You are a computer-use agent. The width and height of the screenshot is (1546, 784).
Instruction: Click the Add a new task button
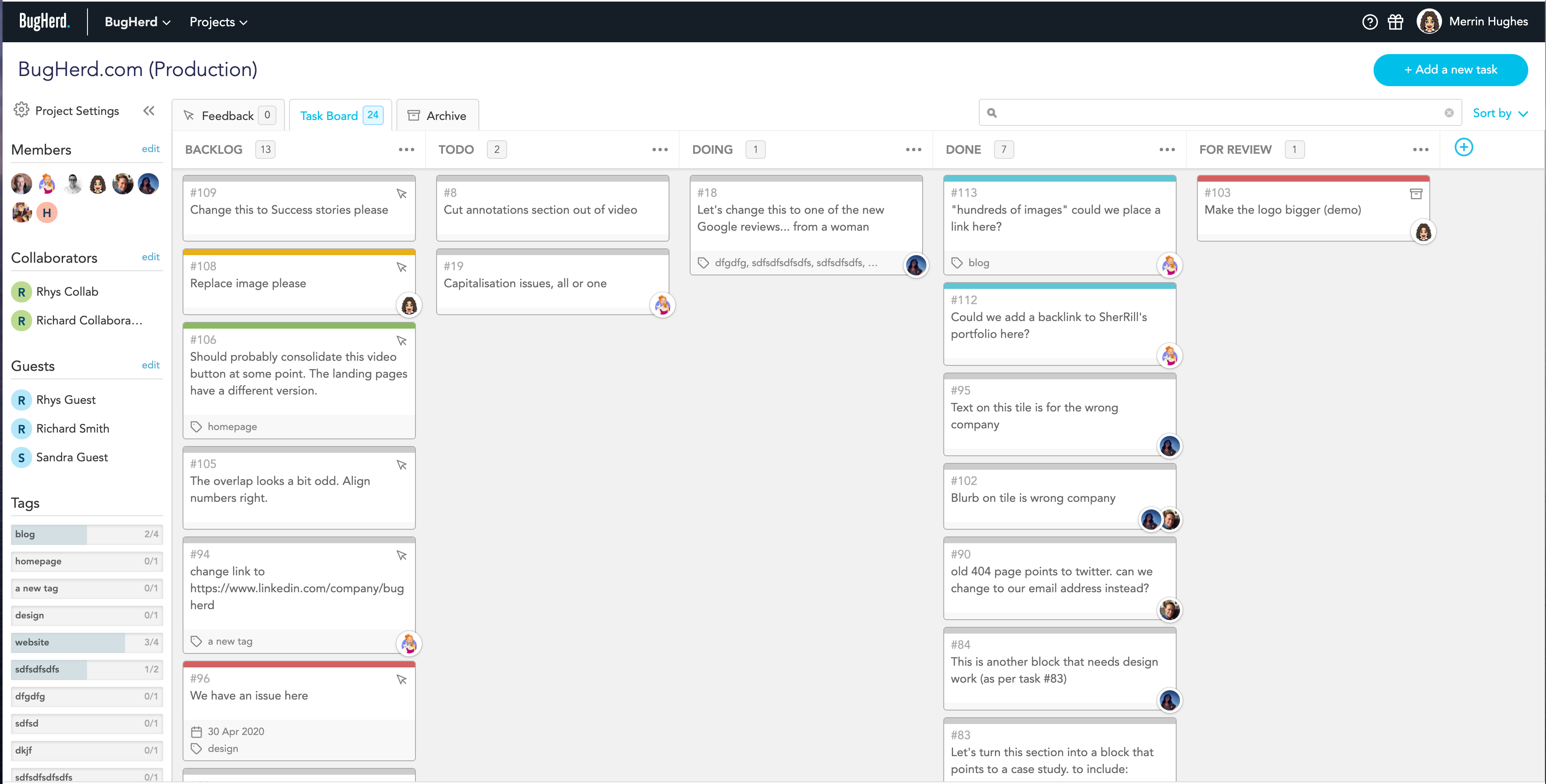[1450, 70]
